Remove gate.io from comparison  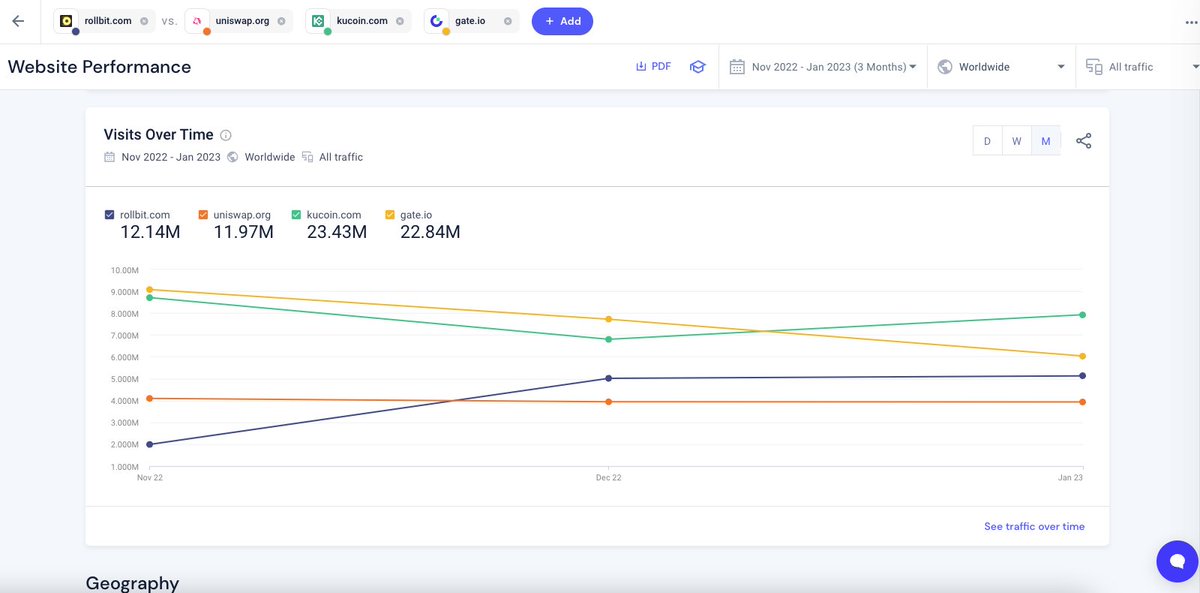pos(508,21)
